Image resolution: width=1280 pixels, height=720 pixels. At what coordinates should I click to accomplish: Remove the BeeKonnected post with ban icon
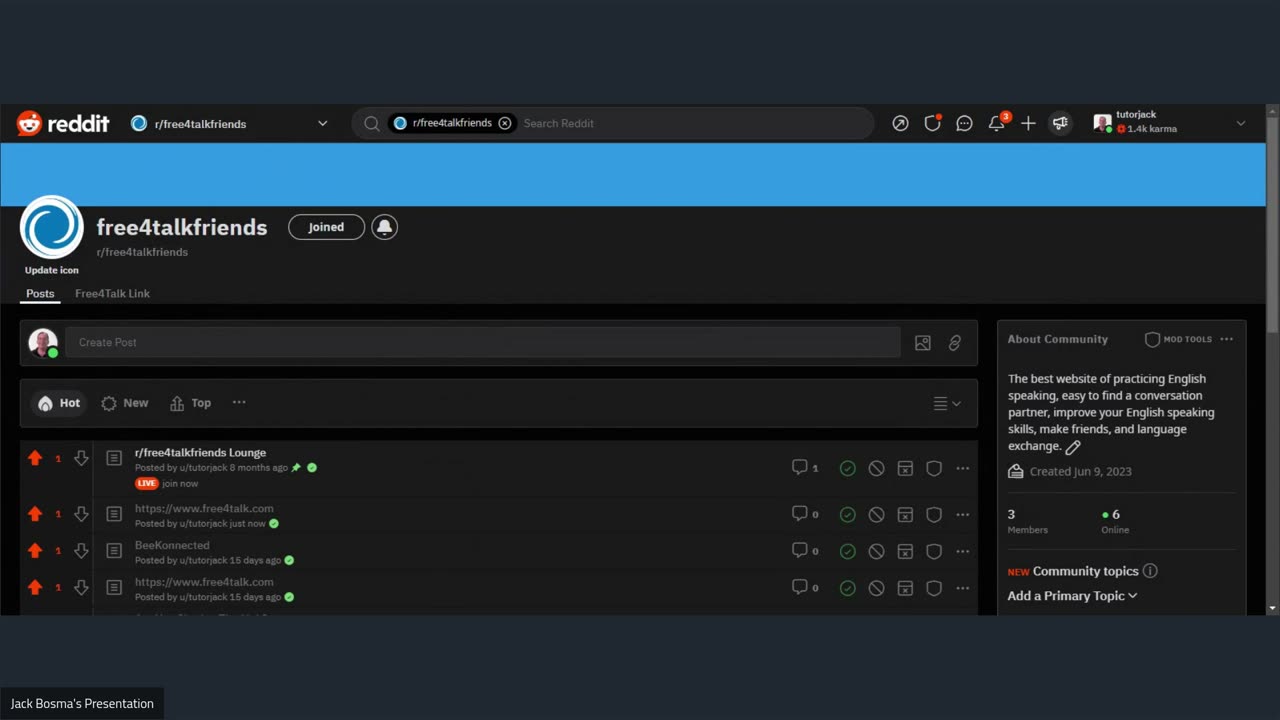pyautogui.click(x=876, y=552)
